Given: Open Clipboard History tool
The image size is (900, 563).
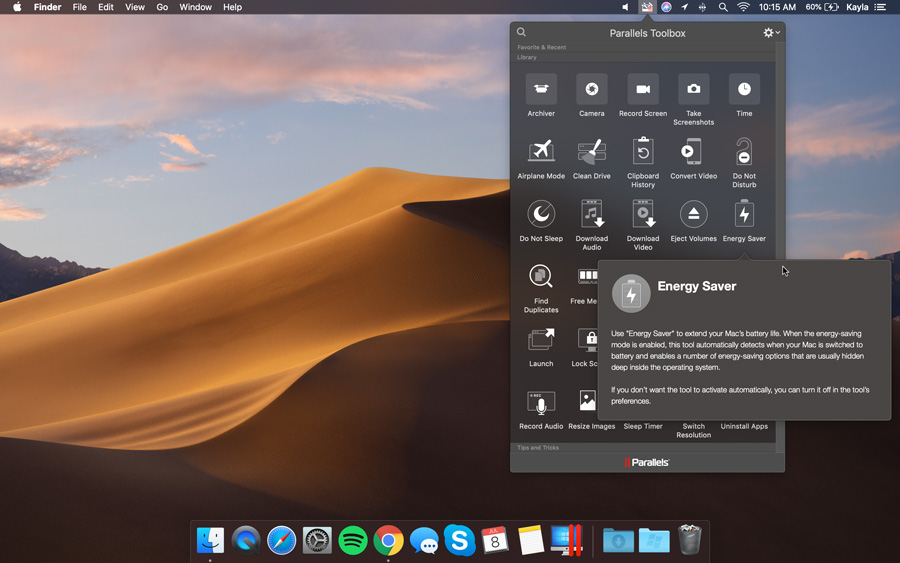Looking at the screenshot, I should pyautogui.click(x=643, y=152).
